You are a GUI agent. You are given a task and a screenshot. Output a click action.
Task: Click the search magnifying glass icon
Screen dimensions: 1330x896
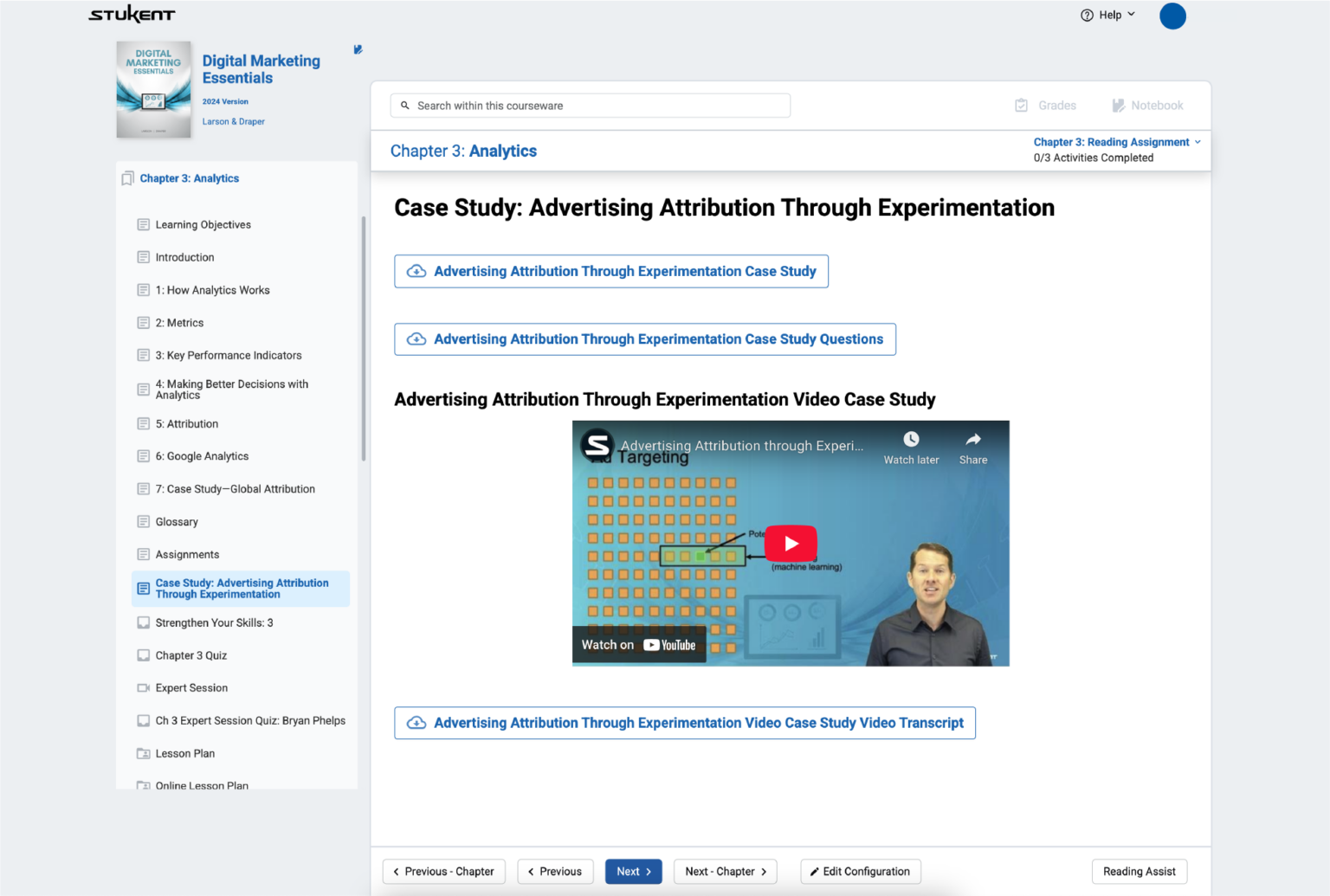(x=405, y=105)
